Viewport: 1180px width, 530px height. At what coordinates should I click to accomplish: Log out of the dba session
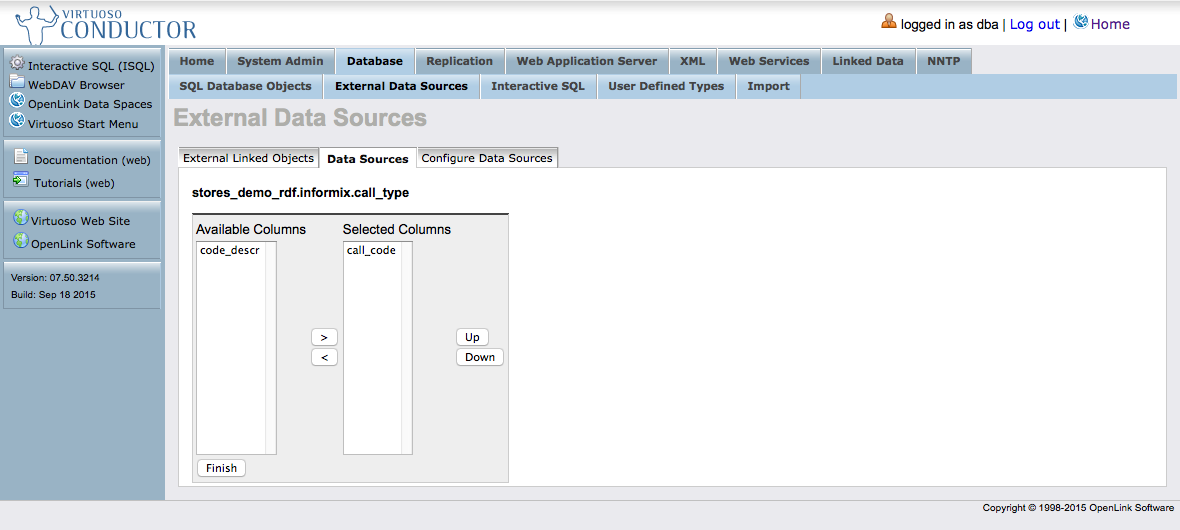[1034, 24]
